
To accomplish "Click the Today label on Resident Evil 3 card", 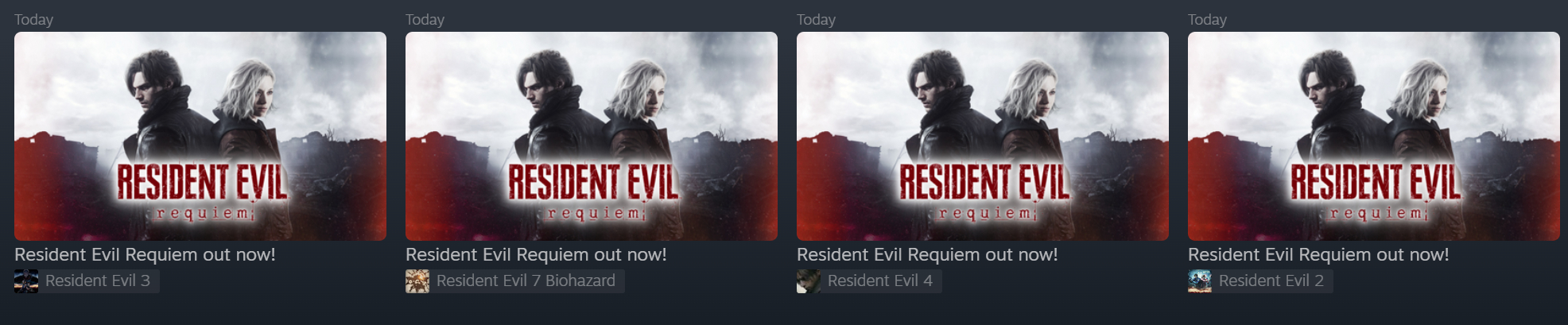I will coord(33,20).
